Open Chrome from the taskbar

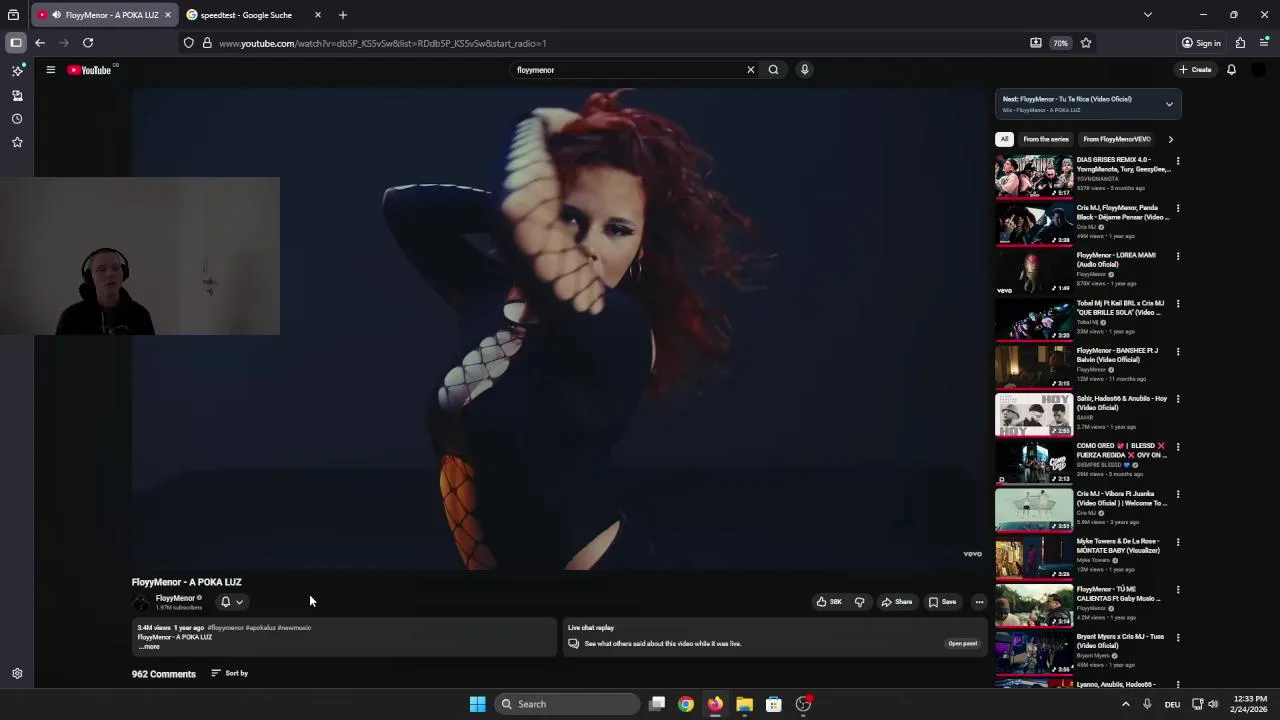point(686,704)
